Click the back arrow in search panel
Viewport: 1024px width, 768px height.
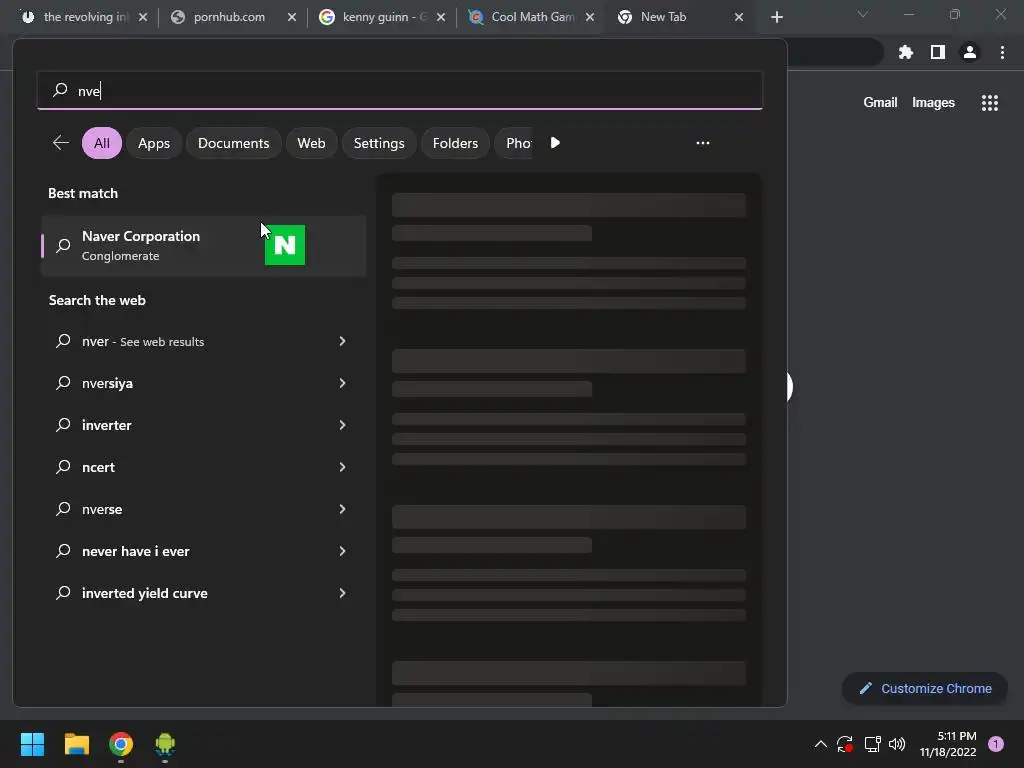61,142
